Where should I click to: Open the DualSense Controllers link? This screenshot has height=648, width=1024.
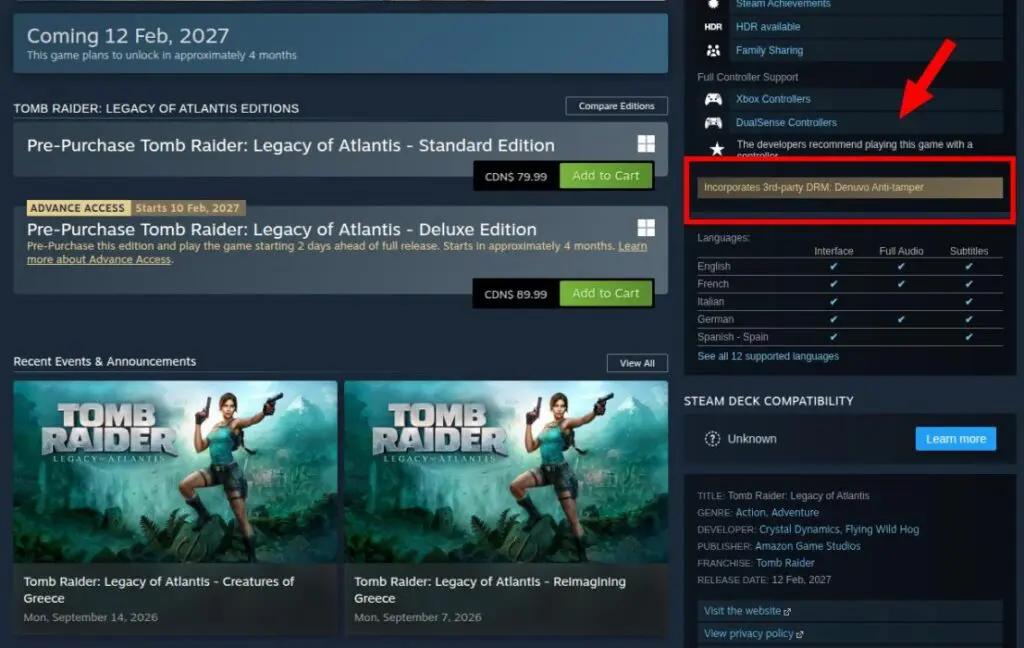pos(786,123)
